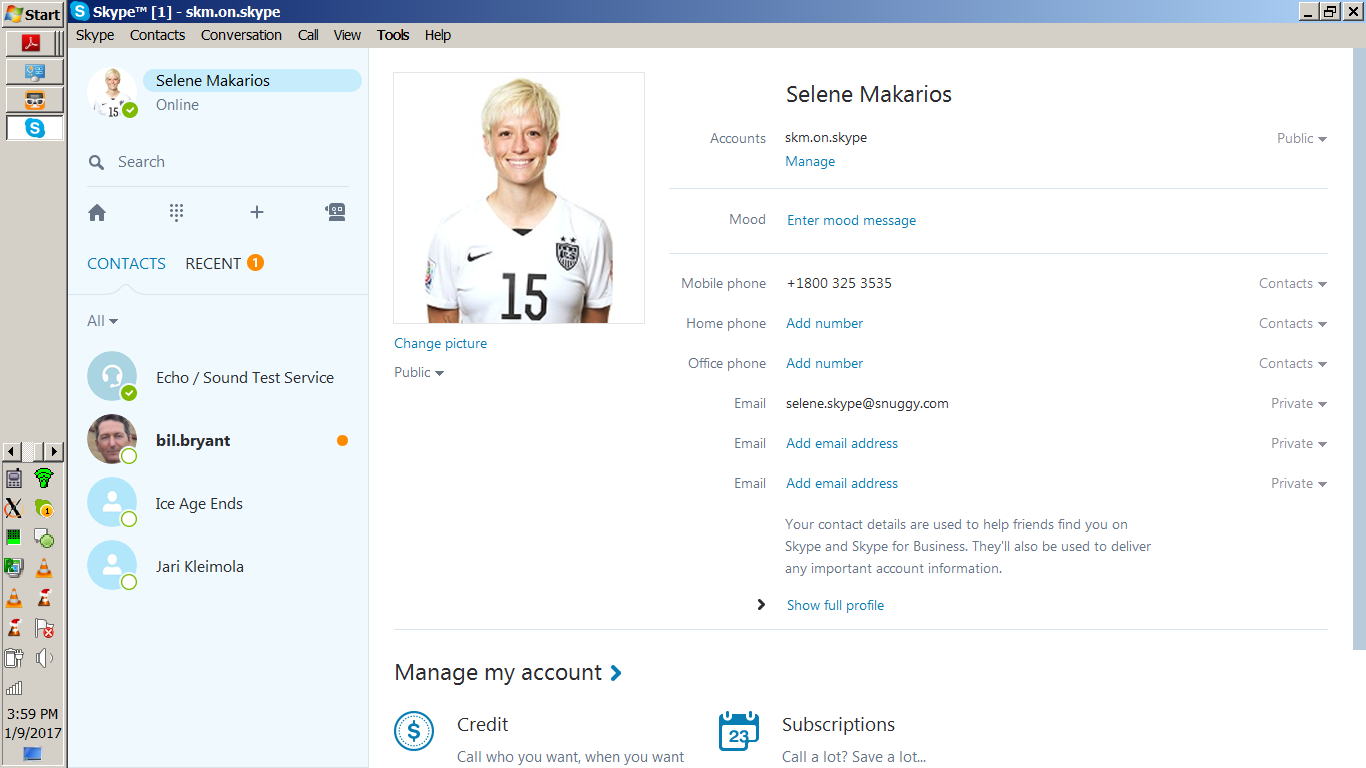Open the dial pad icon

[x=177, y=212]
